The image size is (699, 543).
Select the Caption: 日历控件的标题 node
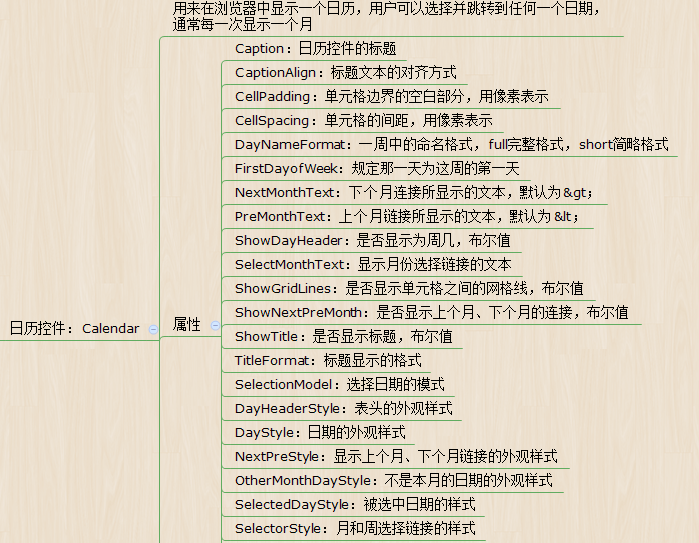(x=316, y=49)
